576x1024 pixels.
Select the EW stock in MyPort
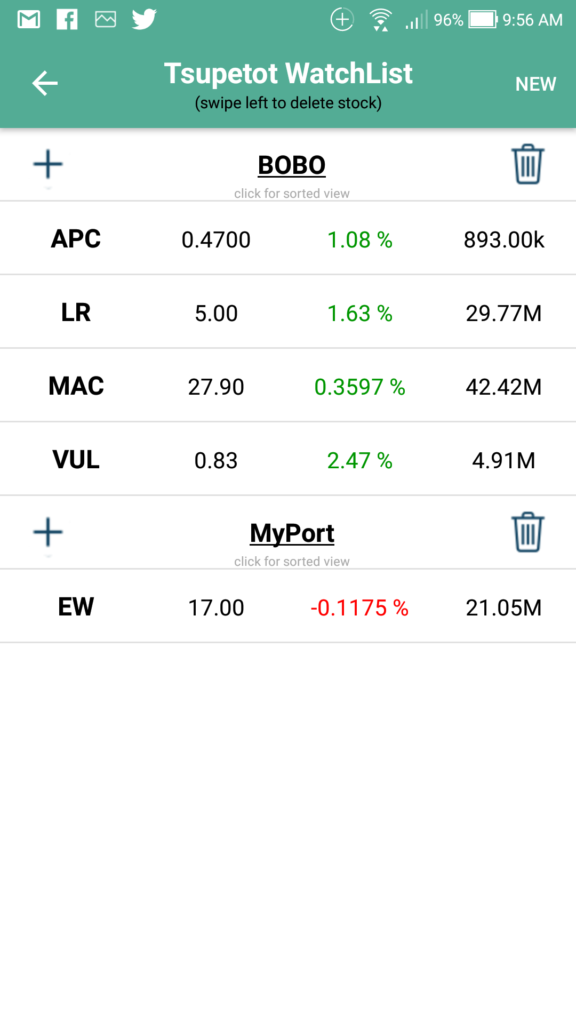[288, 606]
